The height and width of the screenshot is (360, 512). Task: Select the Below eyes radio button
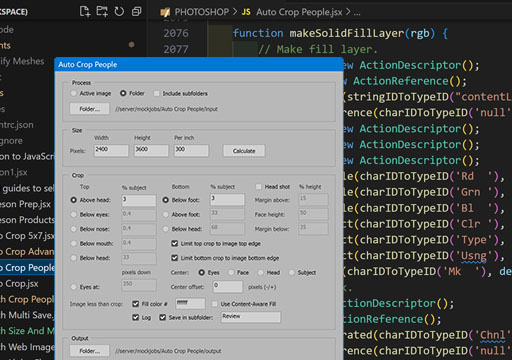[x=74, y=214]
